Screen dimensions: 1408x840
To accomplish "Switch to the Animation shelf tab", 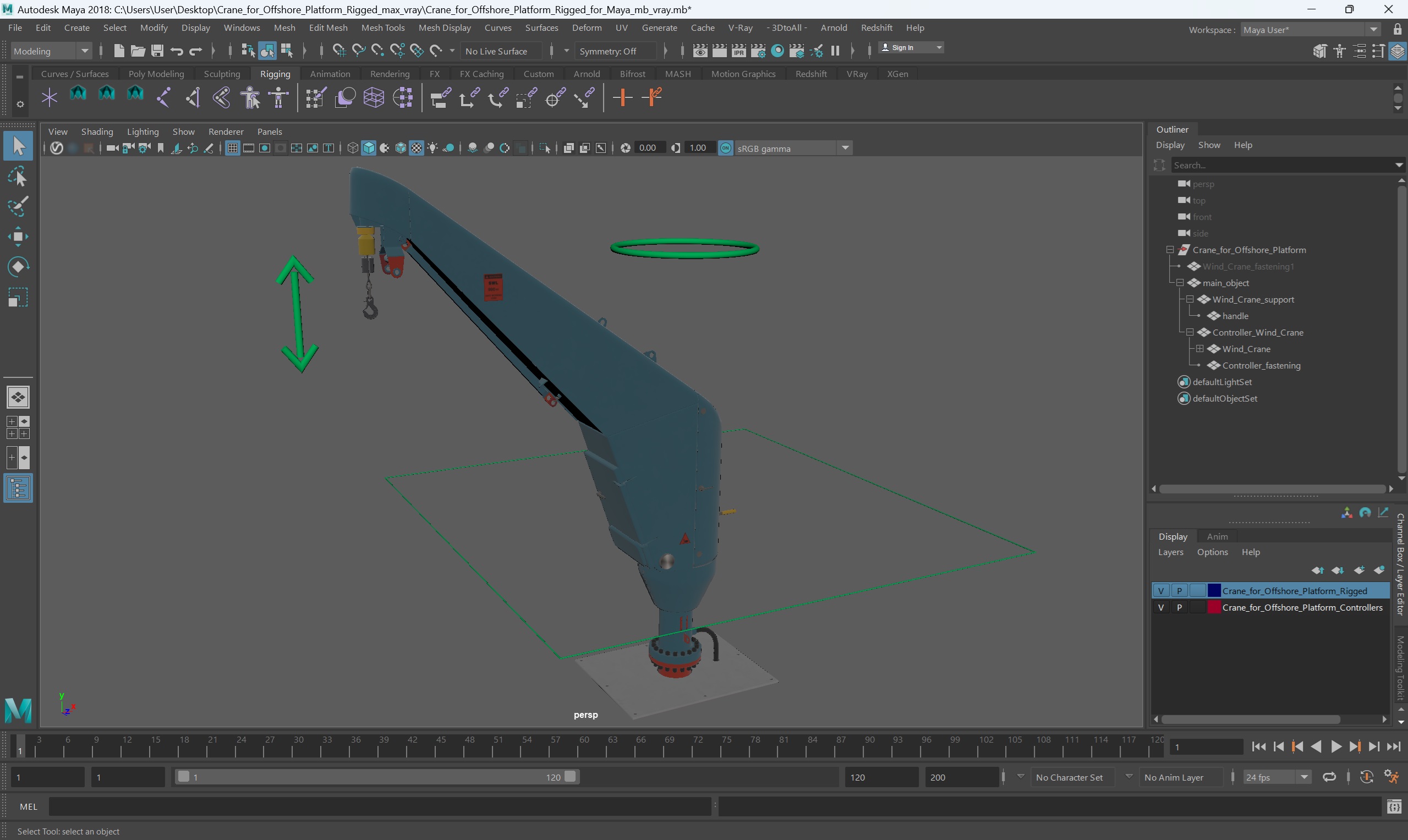I will click(330, 74).
